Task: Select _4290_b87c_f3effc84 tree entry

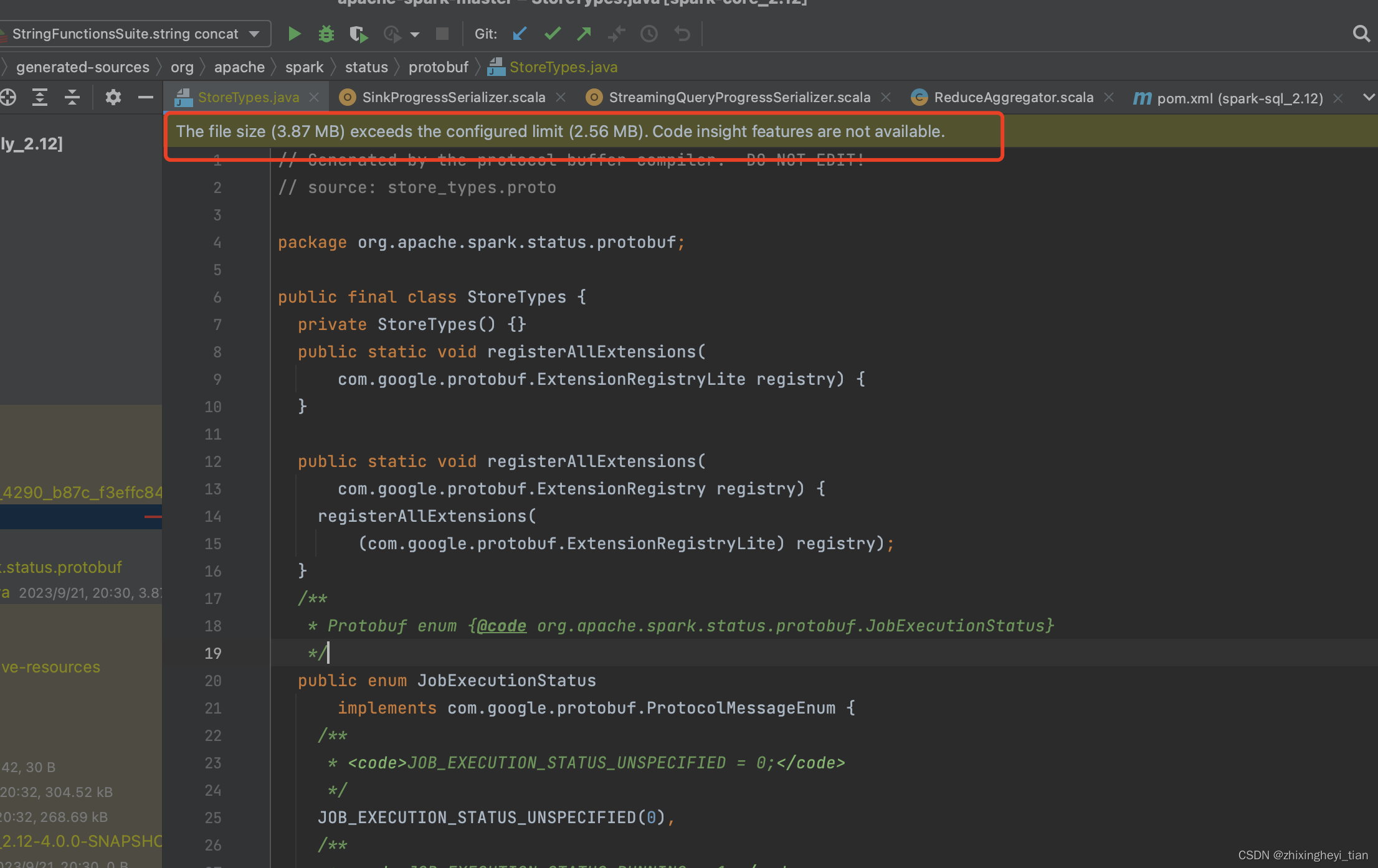Action: pos(81,493)
